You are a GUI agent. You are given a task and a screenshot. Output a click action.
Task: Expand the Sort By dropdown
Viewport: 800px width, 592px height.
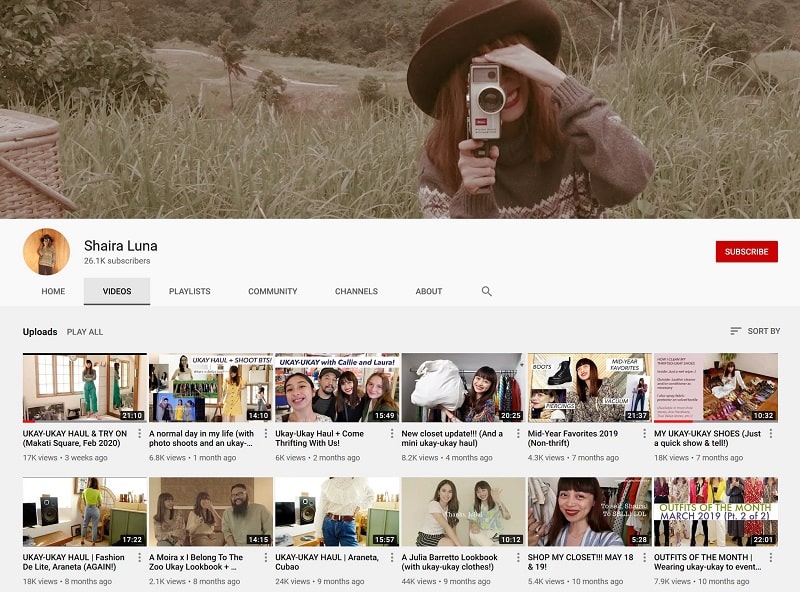point(755,331)
